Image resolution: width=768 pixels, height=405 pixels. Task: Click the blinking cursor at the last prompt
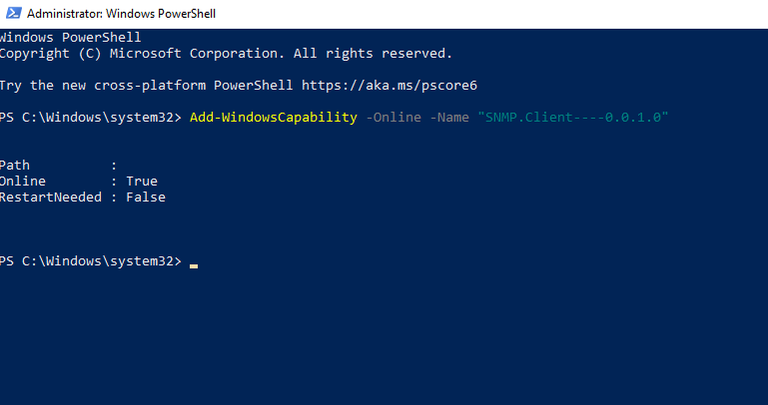[194, 264]
